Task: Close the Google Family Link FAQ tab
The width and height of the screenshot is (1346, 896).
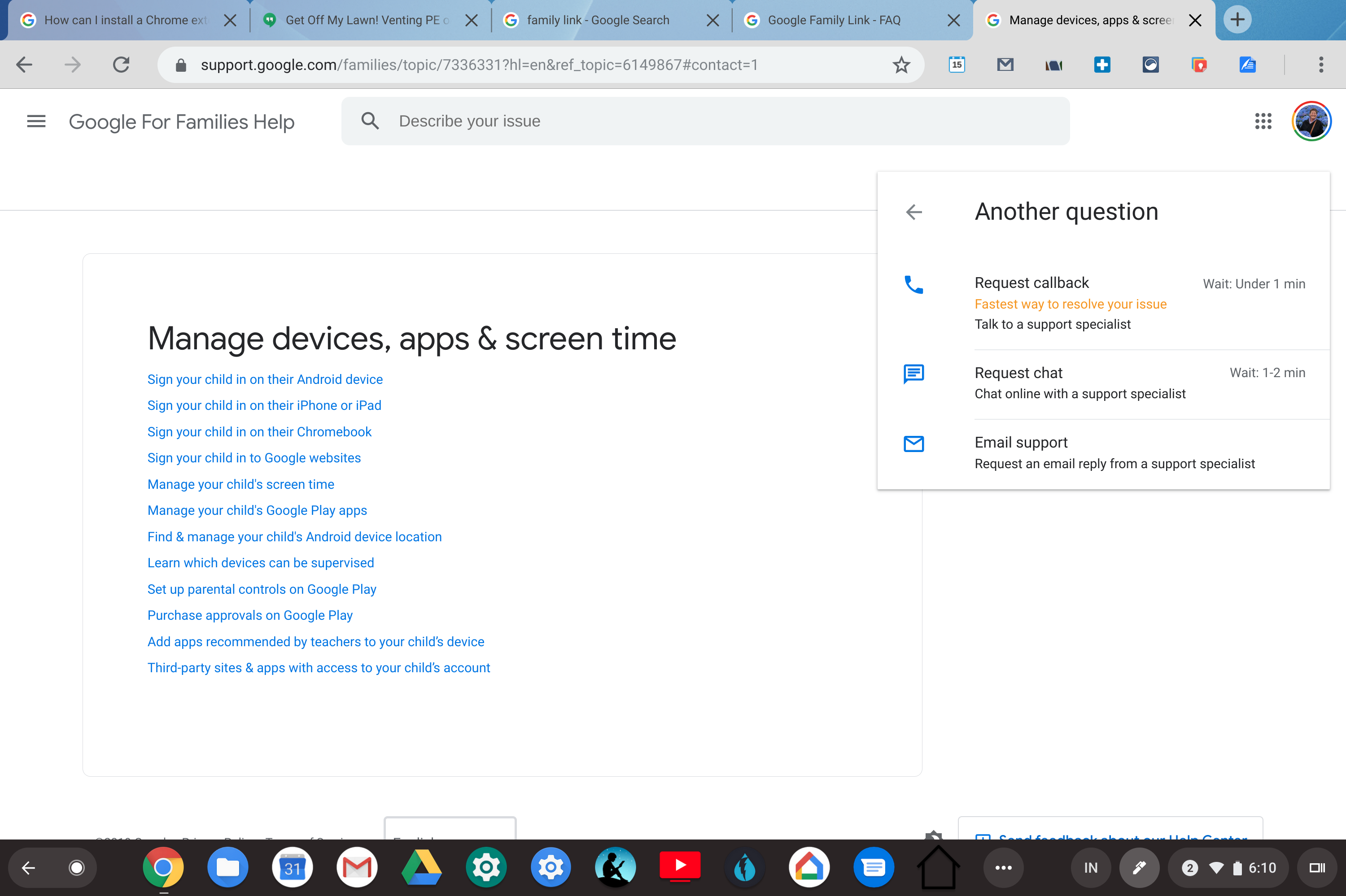Action: point(953,21)
